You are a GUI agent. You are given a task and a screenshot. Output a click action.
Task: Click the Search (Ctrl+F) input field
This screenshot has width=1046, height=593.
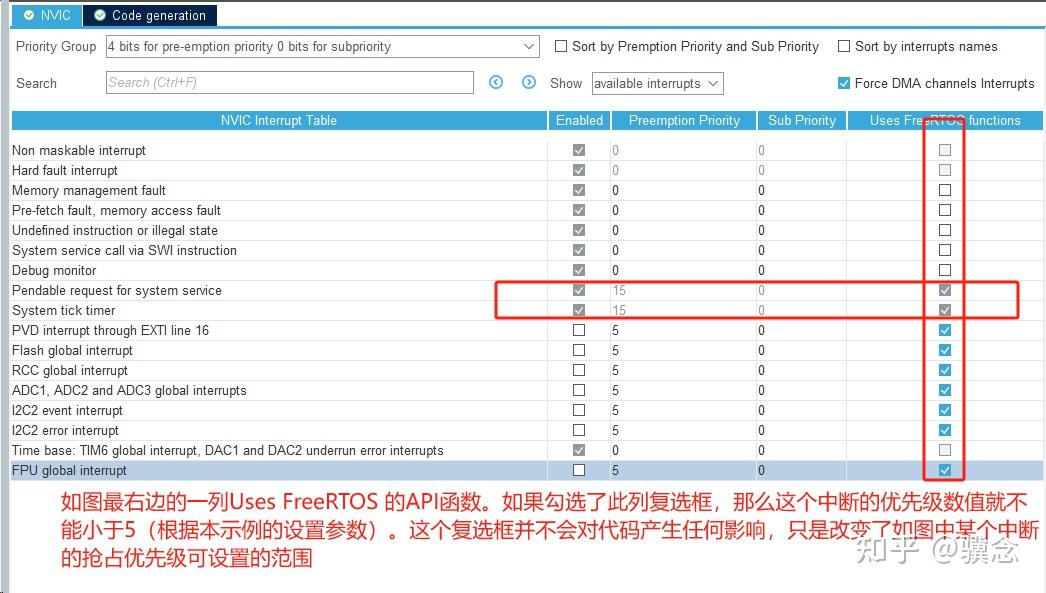coord(289,83)
